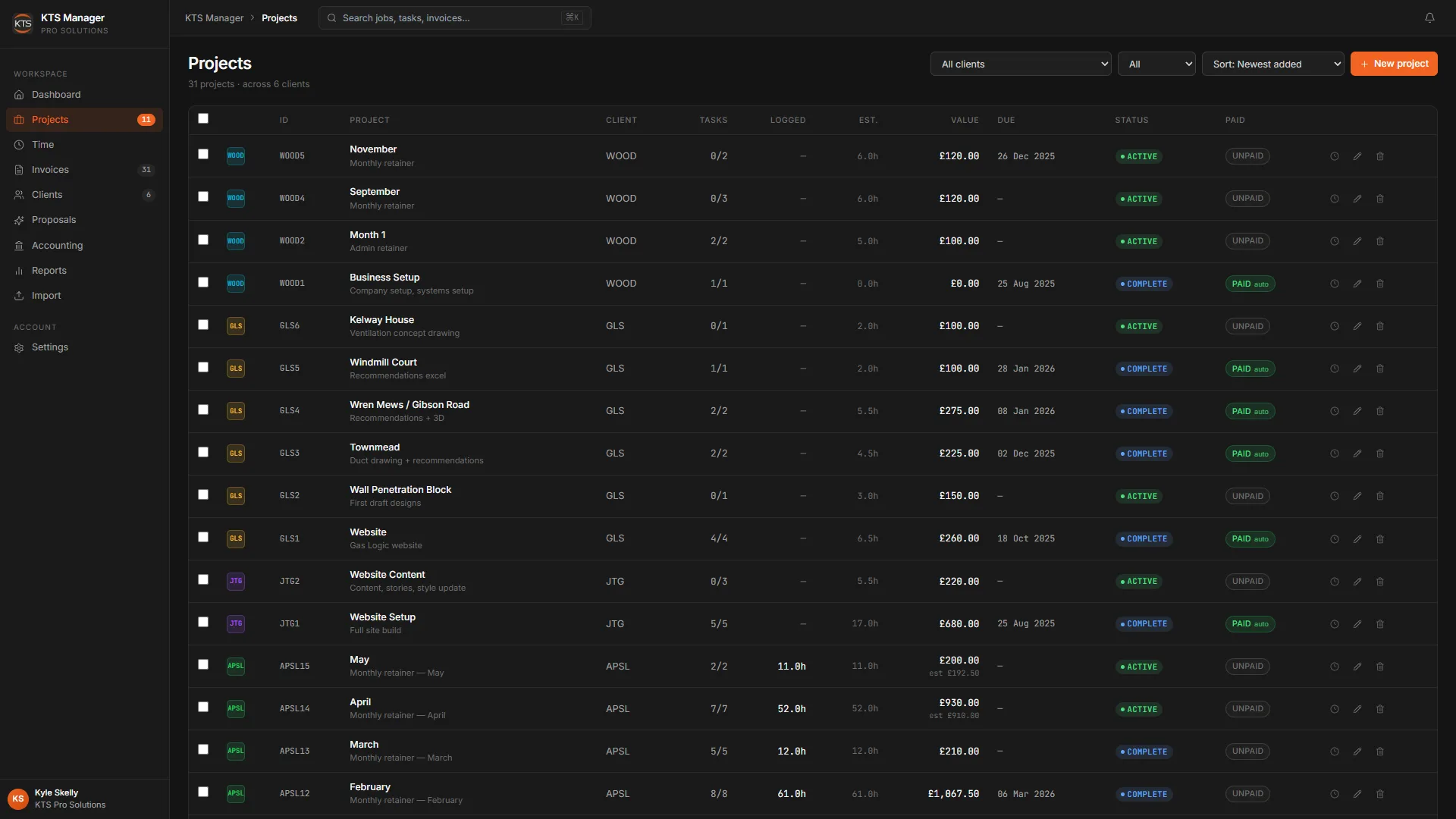Open Proposals in the sidebar
Viewport: 1456px width, 819px height.
[84, 220]
